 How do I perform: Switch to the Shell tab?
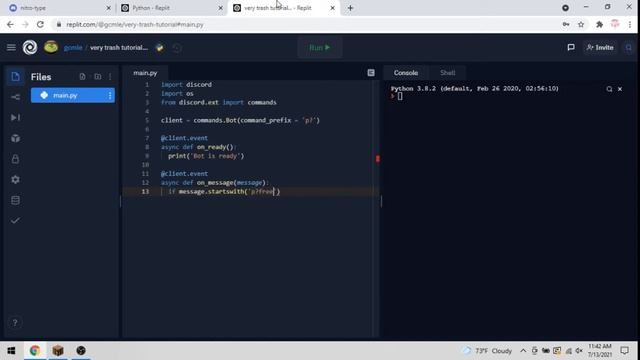447,73
